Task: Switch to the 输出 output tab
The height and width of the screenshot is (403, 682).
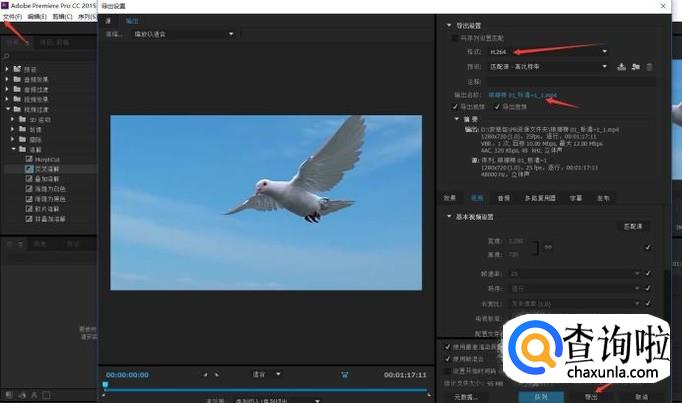Action: click(131, 21)
